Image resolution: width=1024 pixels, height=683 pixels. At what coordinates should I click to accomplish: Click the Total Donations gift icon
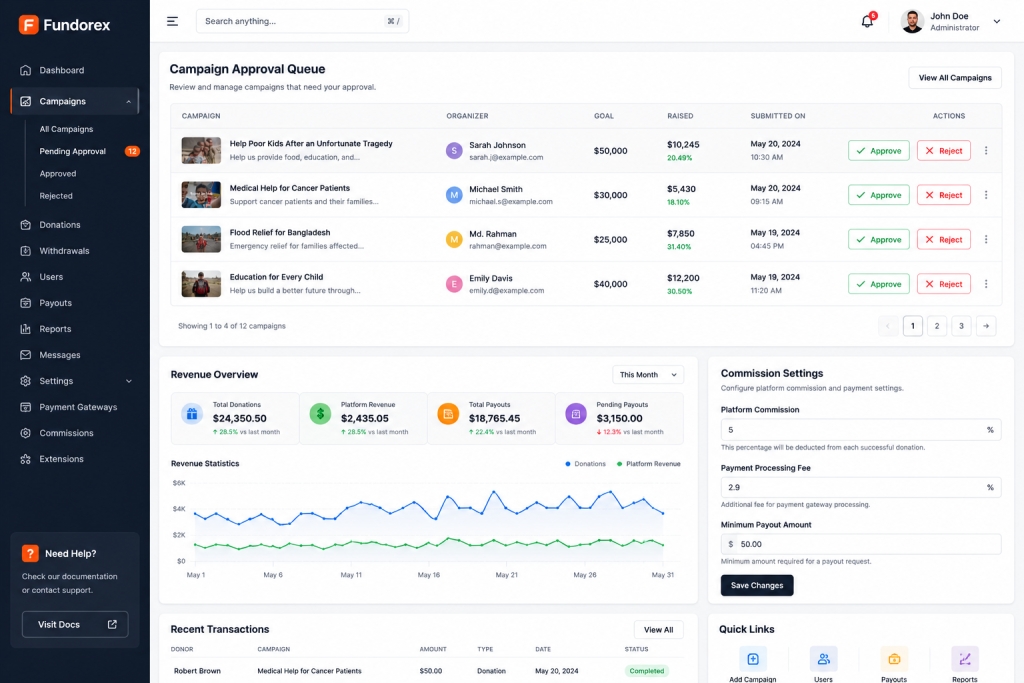tap(192, 414)
